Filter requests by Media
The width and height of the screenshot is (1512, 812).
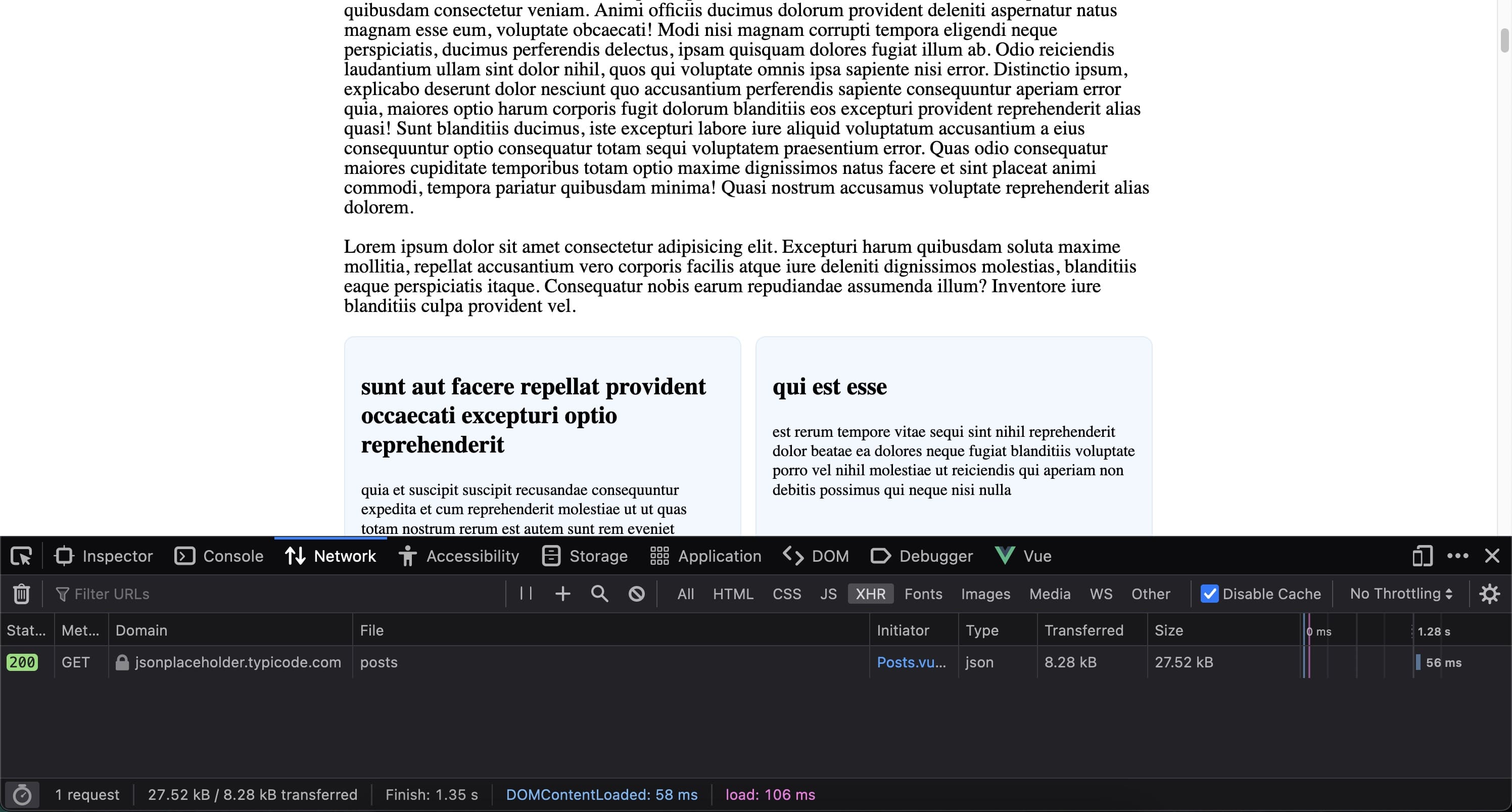1050,594
